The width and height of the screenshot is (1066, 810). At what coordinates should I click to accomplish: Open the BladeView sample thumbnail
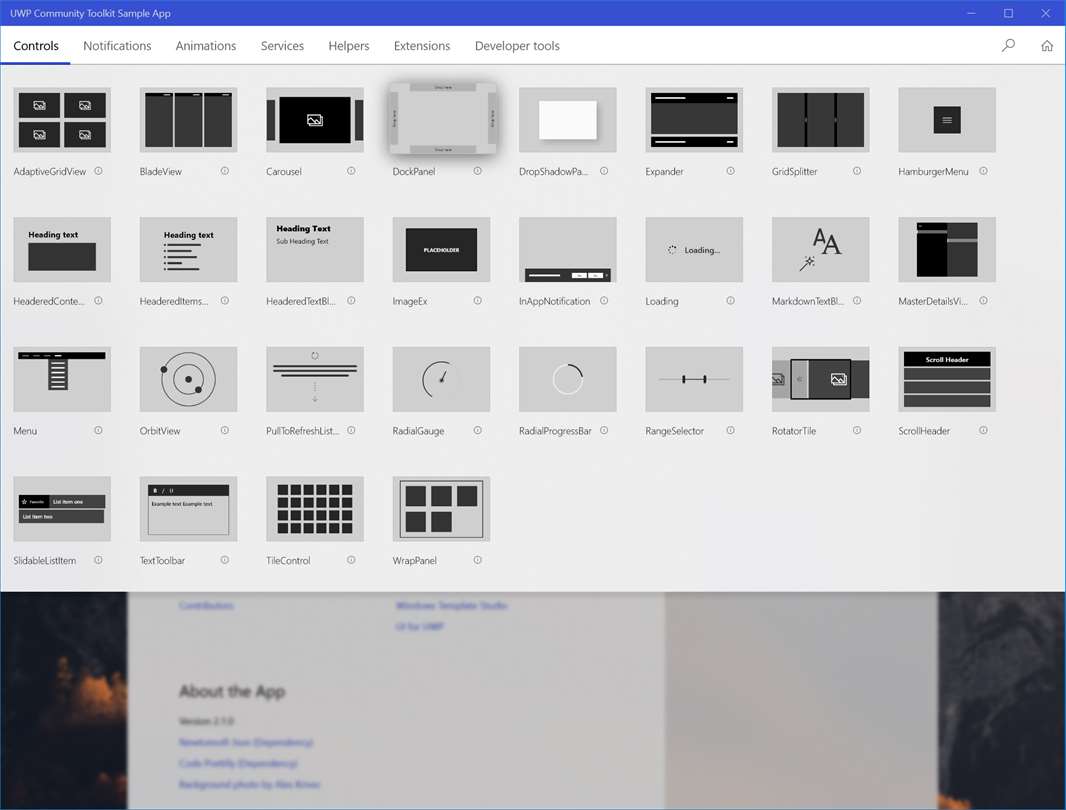188,120
